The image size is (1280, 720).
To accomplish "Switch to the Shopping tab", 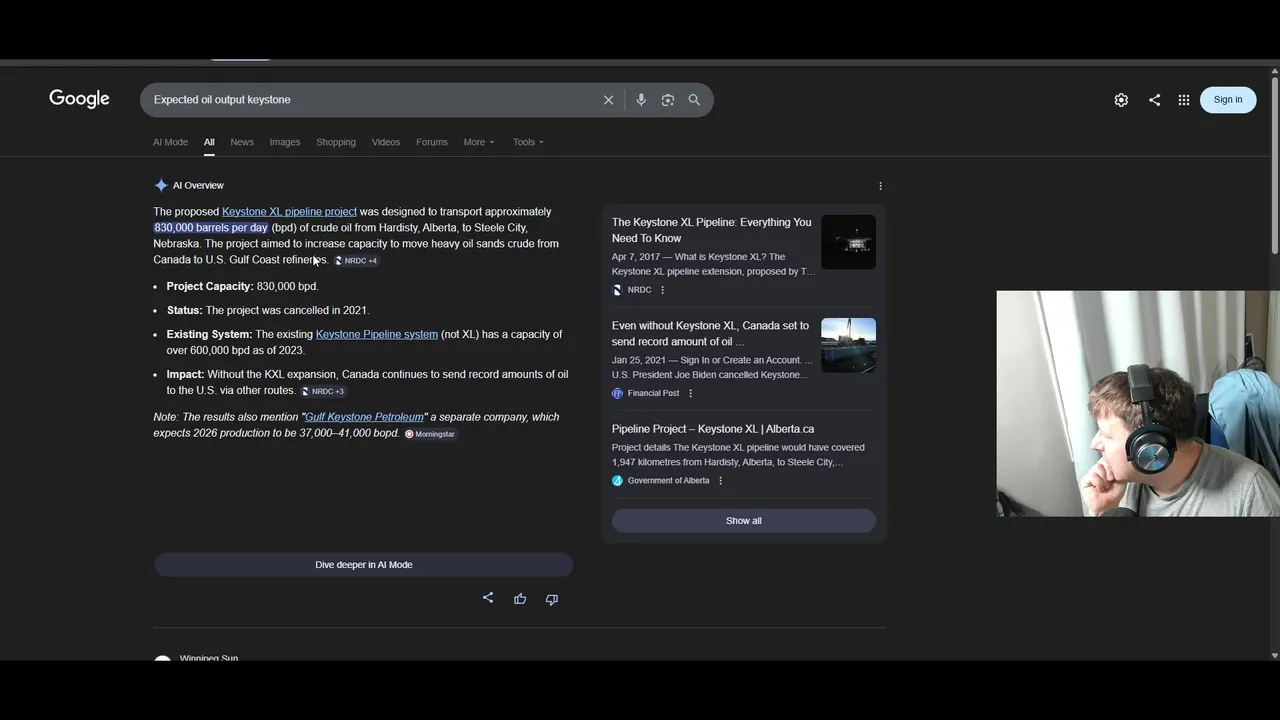I will click(x=336, y=142).
